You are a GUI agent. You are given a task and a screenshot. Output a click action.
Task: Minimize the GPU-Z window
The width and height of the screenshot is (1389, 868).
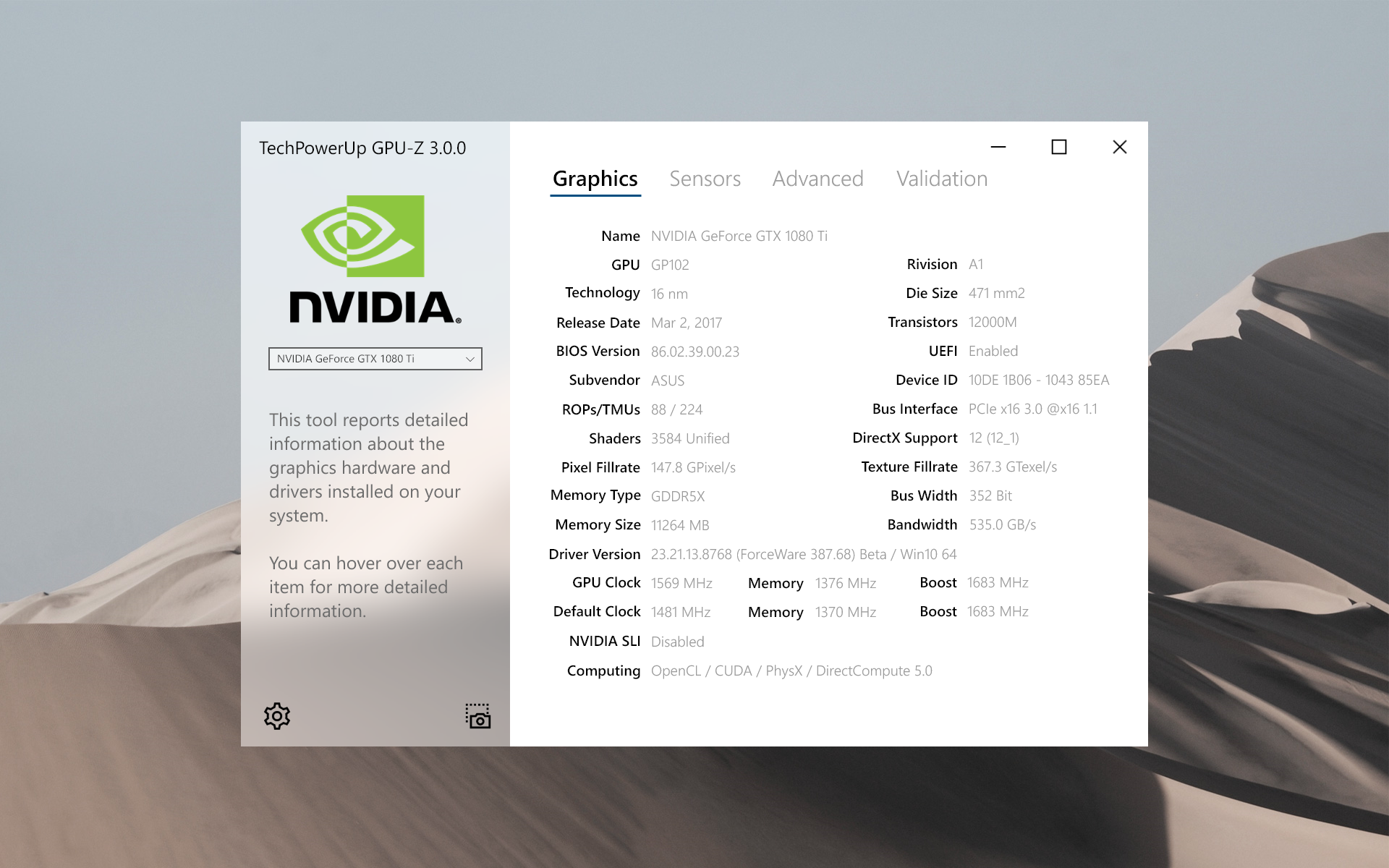(x=998, y=147)
